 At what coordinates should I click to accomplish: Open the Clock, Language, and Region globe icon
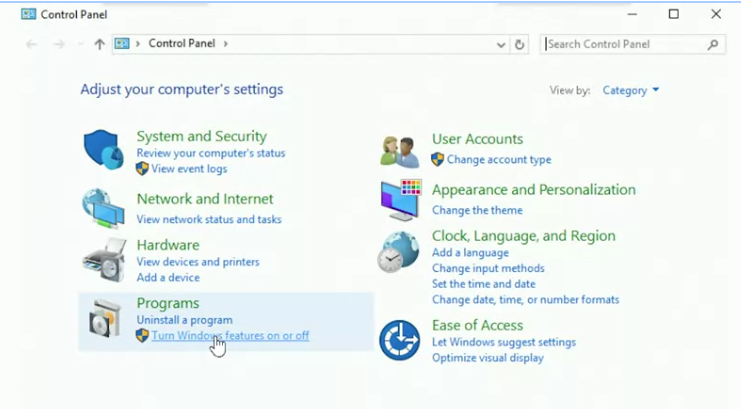click(398, 252)
